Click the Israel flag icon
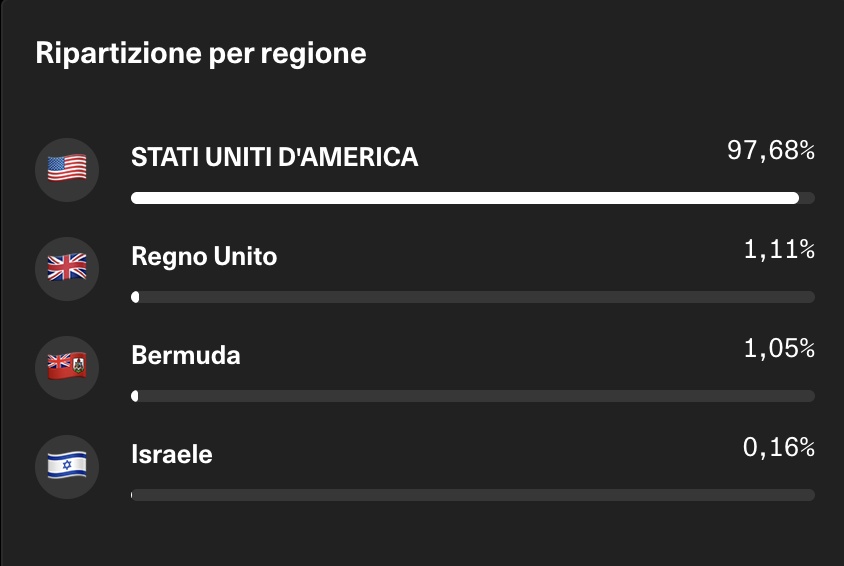The width and height of the screenshot is (844, 566). click(x=67, y=465)
